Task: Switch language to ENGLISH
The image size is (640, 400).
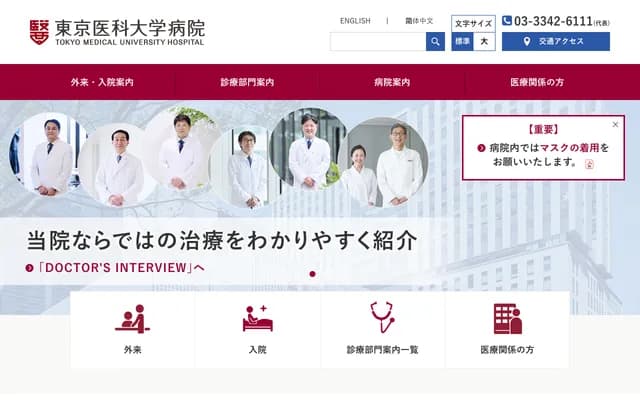Action: pyautogui.click(x=355, y=21)
